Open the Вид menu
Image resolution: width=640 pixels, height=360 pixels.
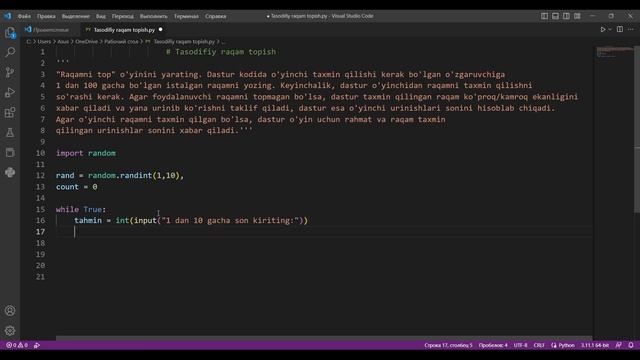101,16
